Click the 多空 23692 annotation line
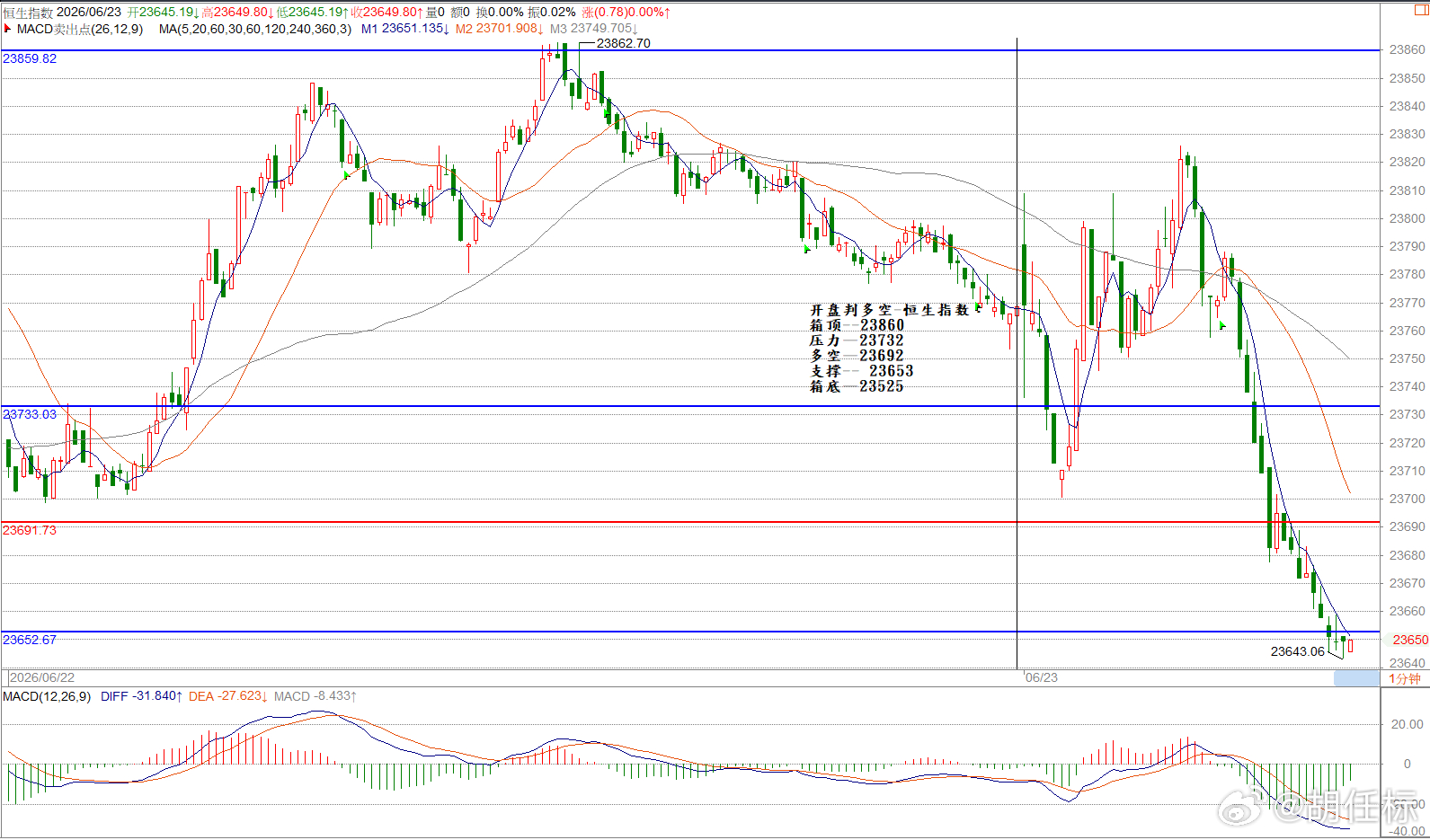Viewport: 1430px width, 840px height. [x=857, y=356]
